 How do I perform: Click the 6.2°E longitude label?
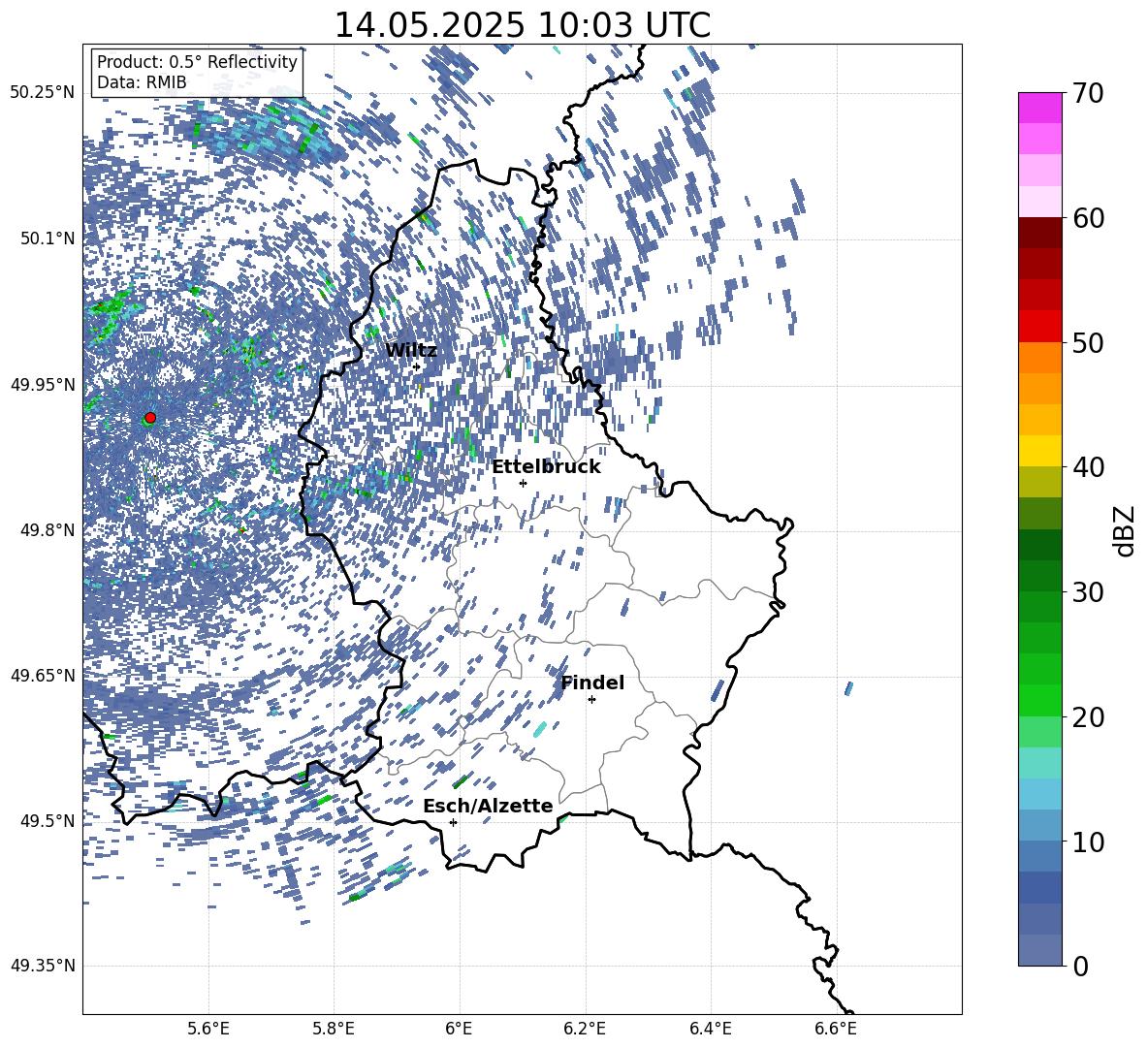click(x=585, y=1029)
